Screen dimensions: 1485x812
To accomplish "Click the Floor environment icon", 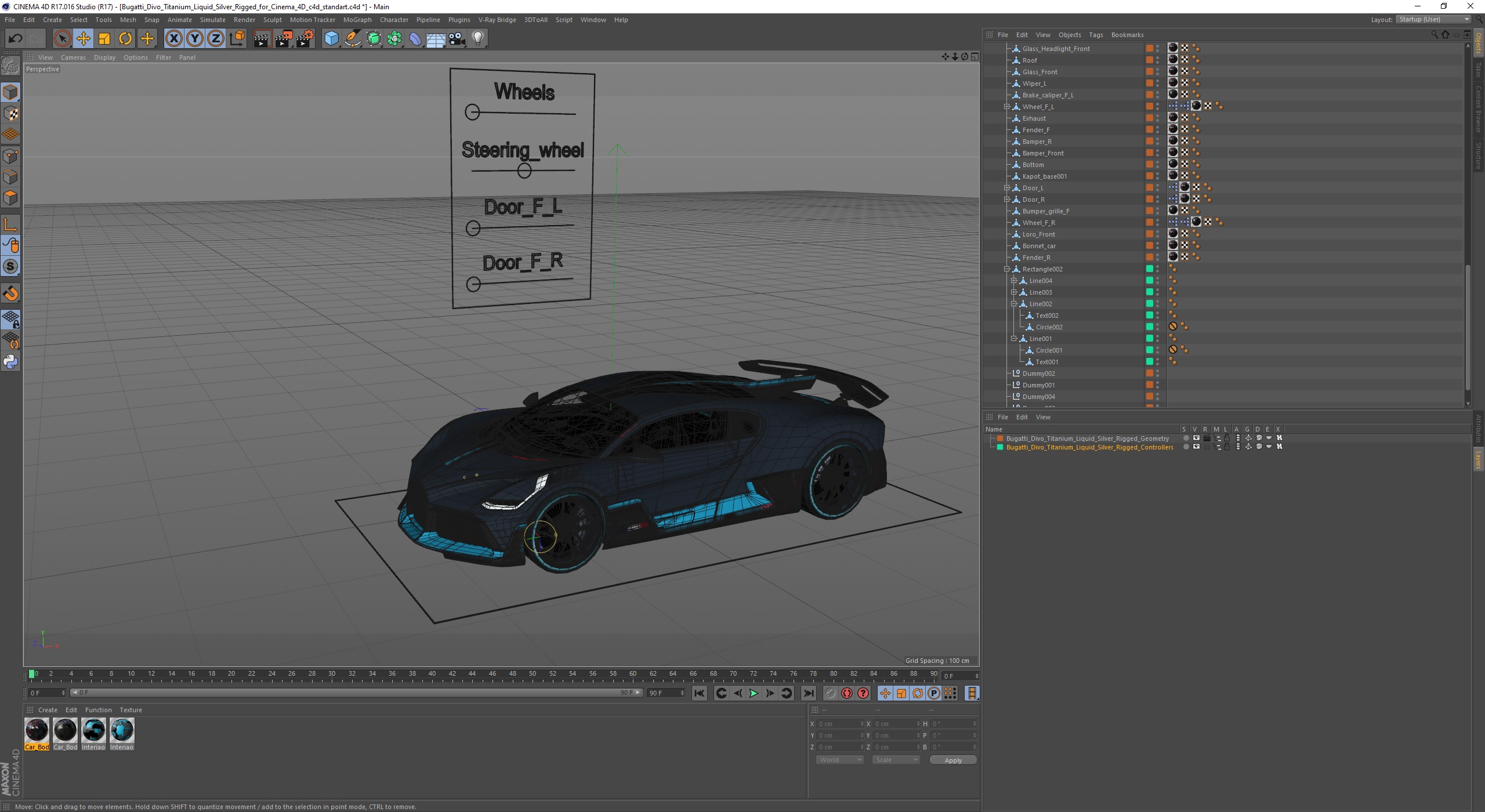I will pyautogui.click(x=436, y=39).
